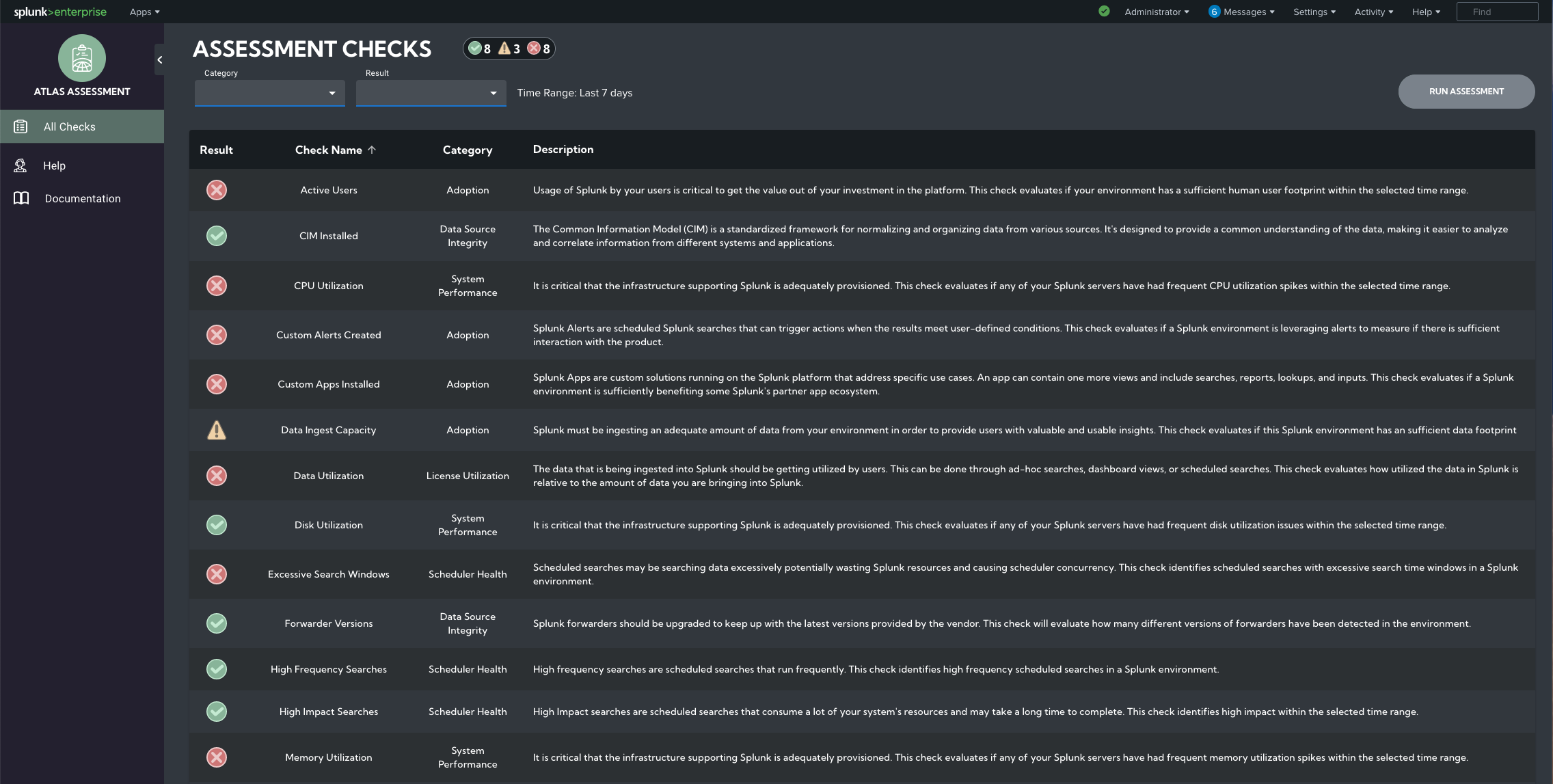
Task: Open the Activity menu
Action: coord(1372,12)
